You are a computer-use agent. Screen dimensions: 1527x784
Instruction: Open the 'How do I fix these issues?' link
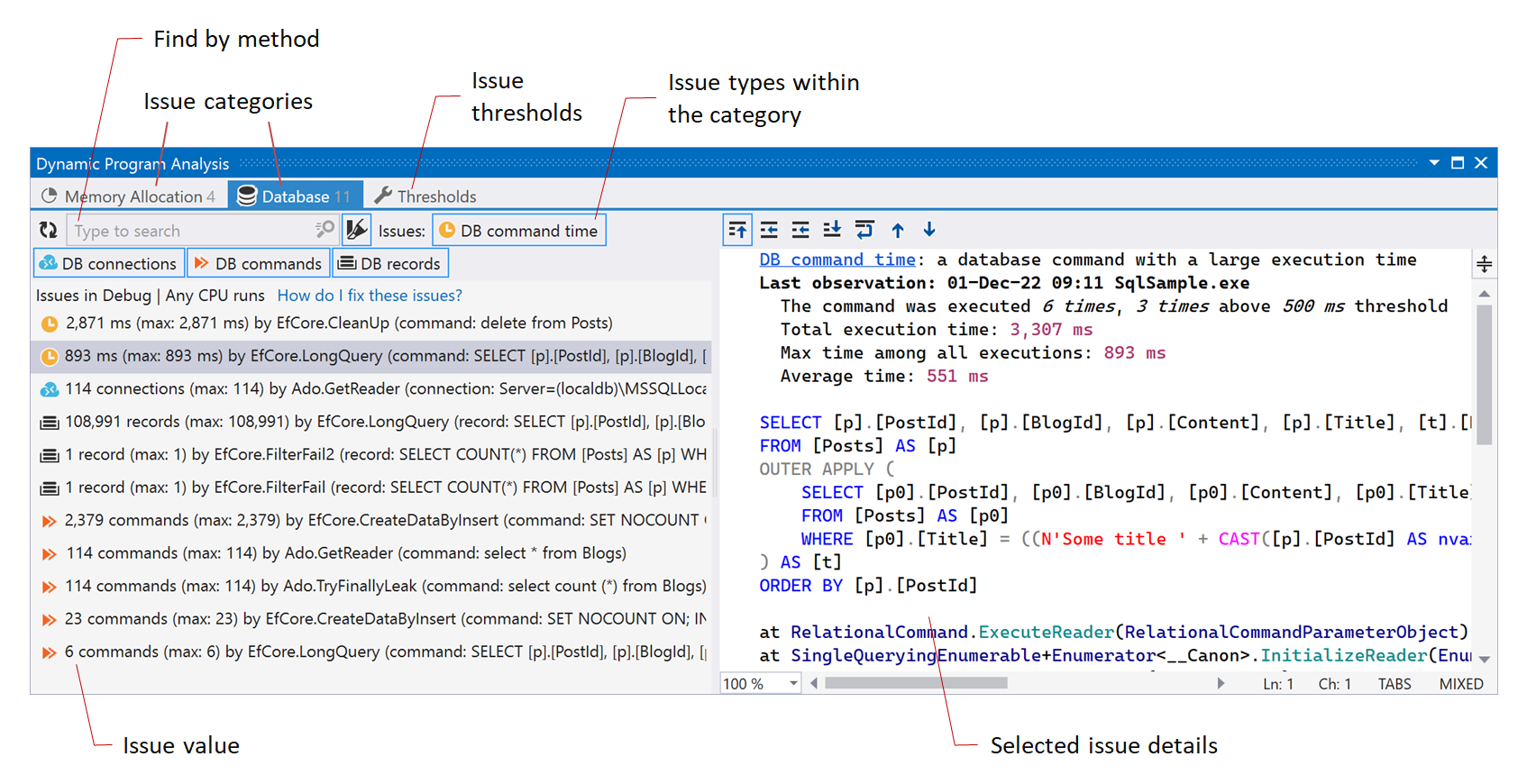(370, 296)
